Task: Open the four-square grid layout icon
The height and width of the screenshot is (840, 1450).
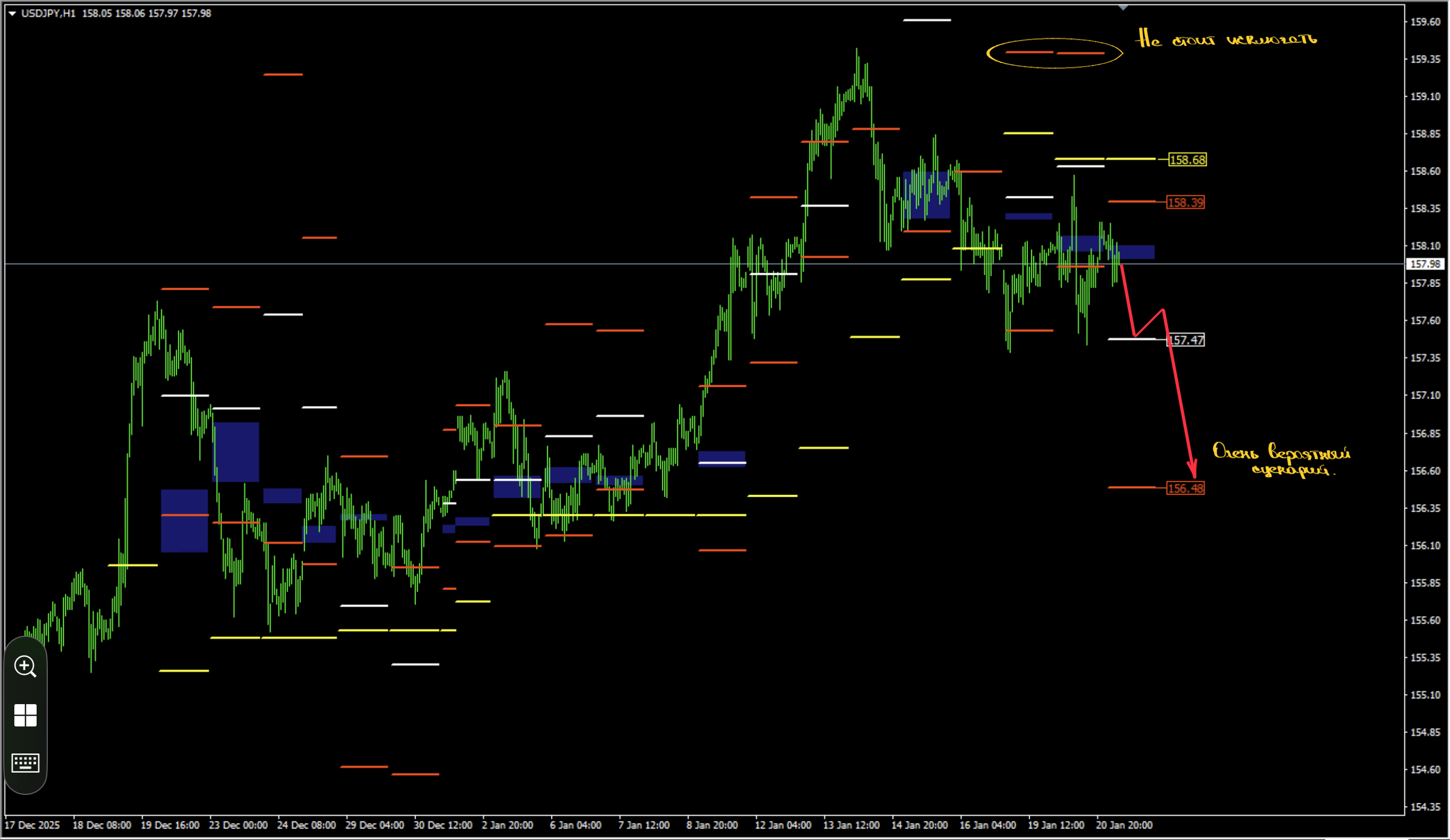Action: tap(25, 716)
